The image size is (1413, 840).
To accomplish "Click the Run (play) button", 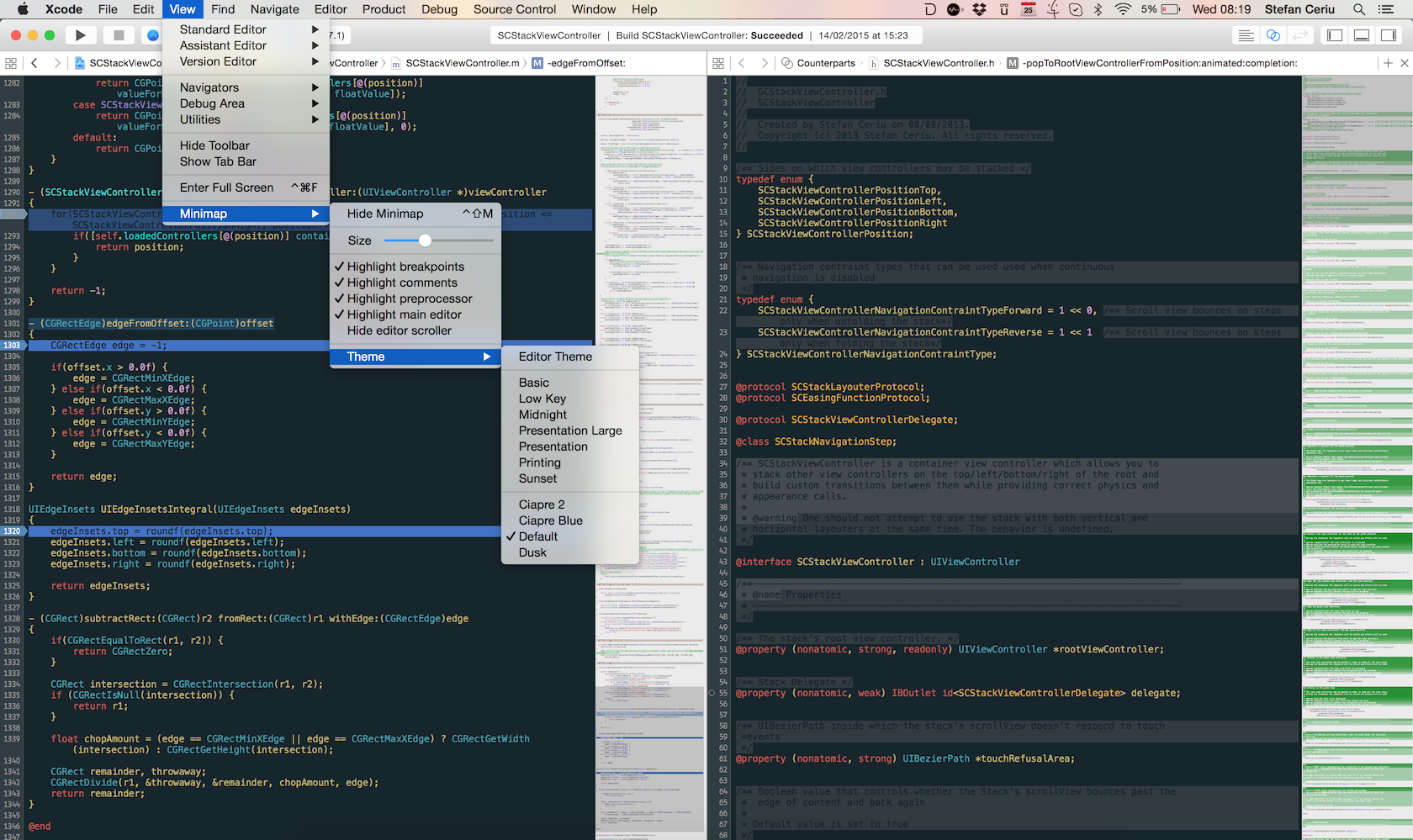I will [x=81, y=35].
